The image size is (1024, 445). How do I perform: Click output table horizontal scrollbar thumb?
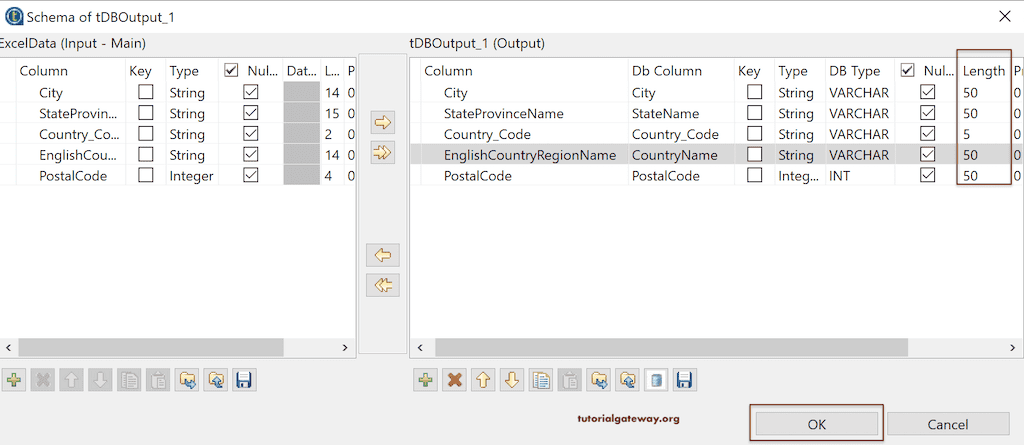(671, 348)
